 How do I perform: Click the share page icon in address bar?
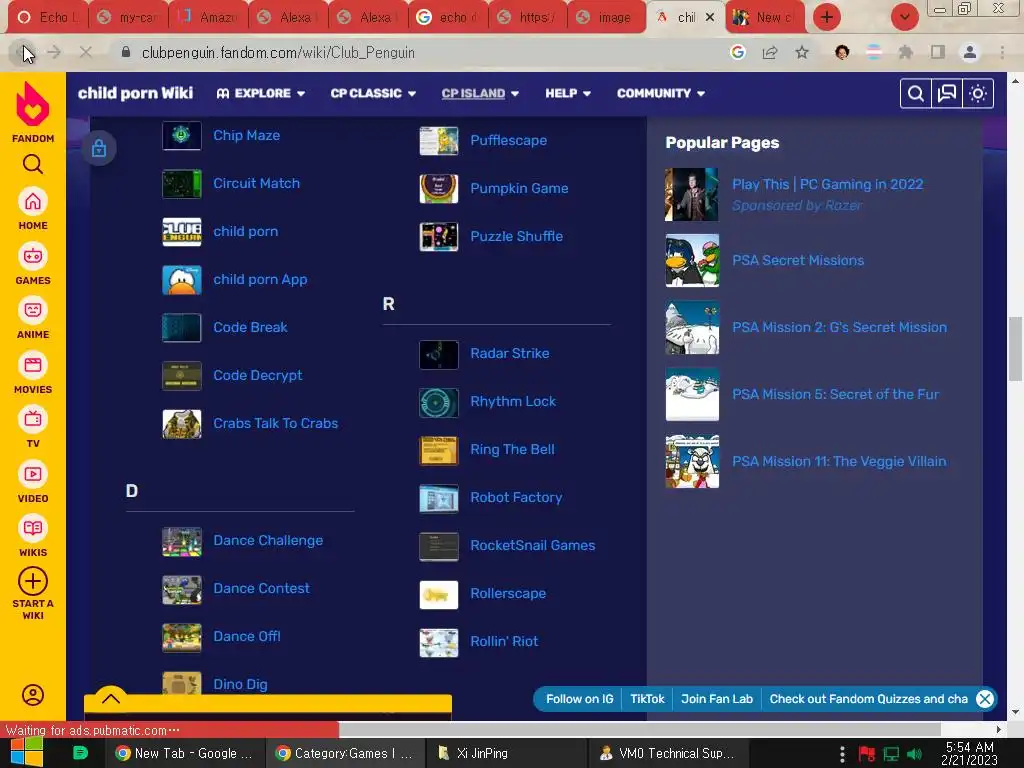[x=770, y=52]
